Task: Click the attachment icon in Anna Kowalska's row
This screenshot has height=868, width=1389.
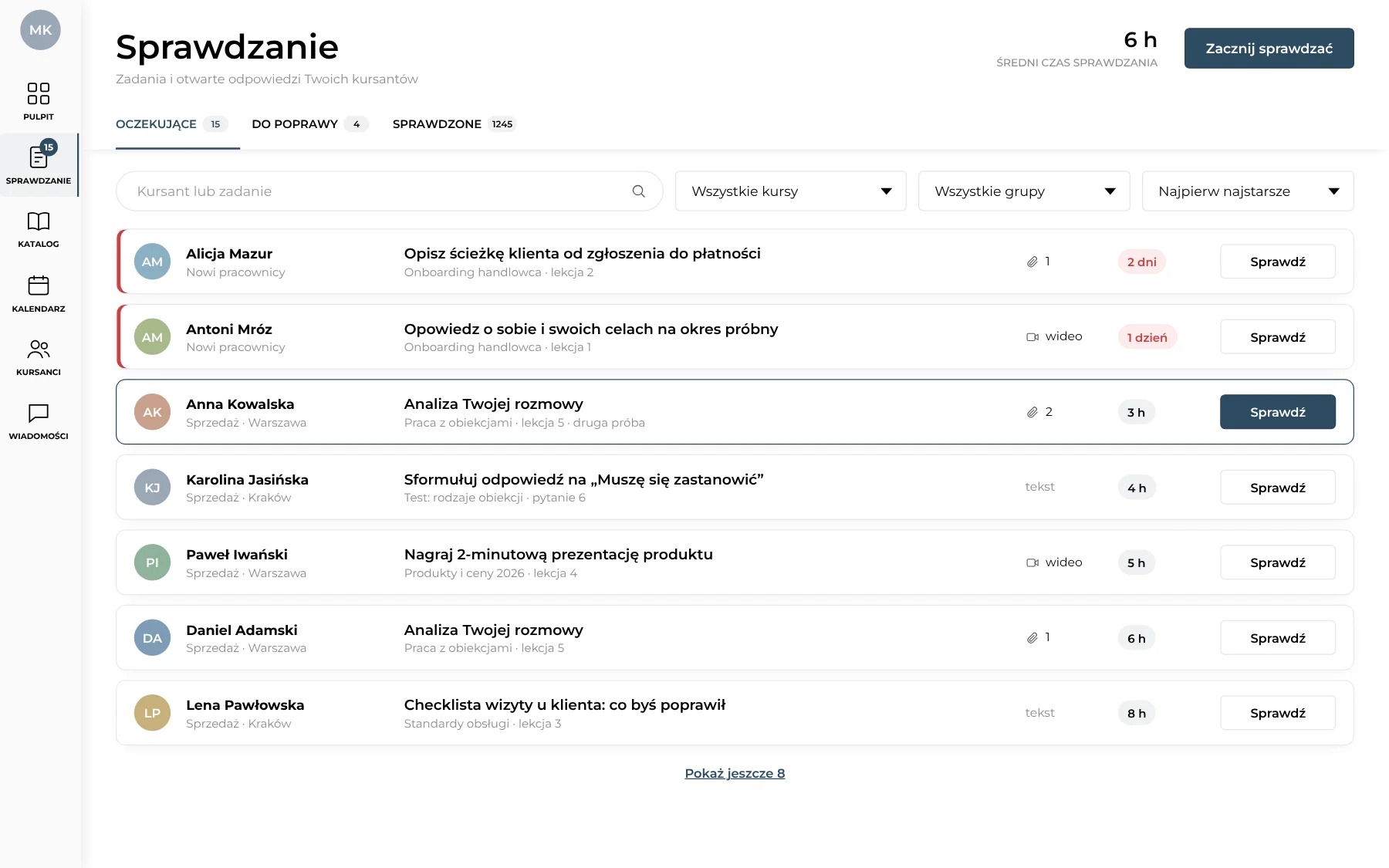Action: coord(1032,413)
